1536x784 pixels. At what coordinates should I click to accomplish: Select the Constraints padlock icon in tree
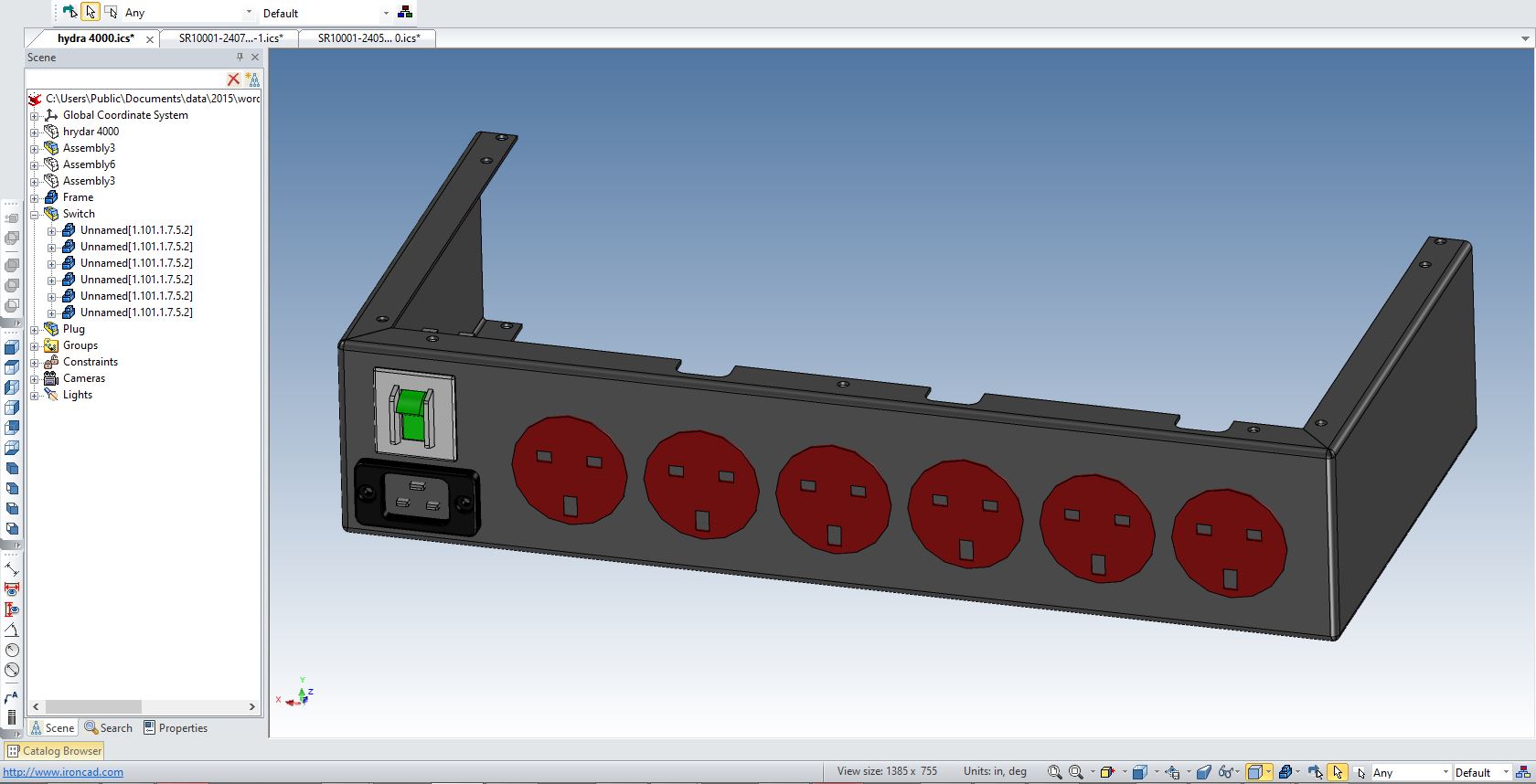tap(51, 362)
